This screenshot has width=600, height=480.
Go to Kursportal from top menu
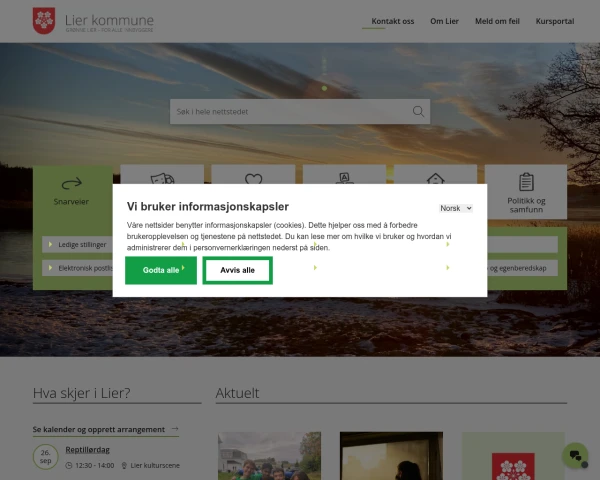pyautogui.click(x=555, y=21)
